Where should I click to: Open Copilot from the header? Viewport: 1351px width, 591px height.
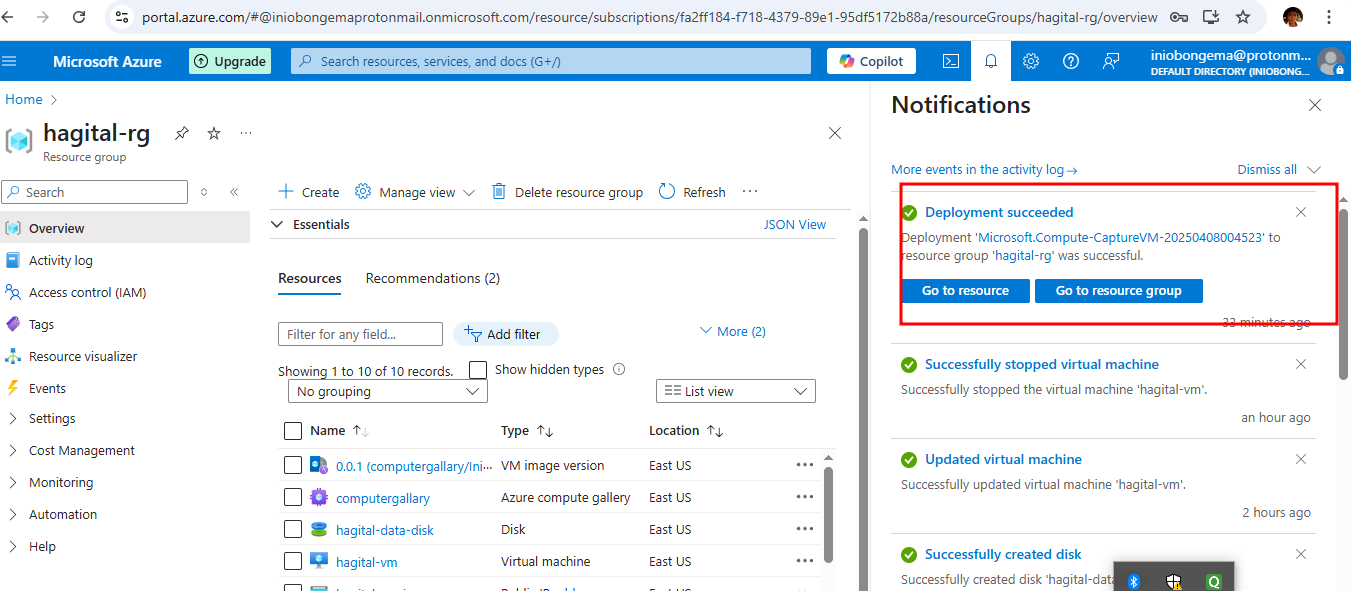[871, 61]
